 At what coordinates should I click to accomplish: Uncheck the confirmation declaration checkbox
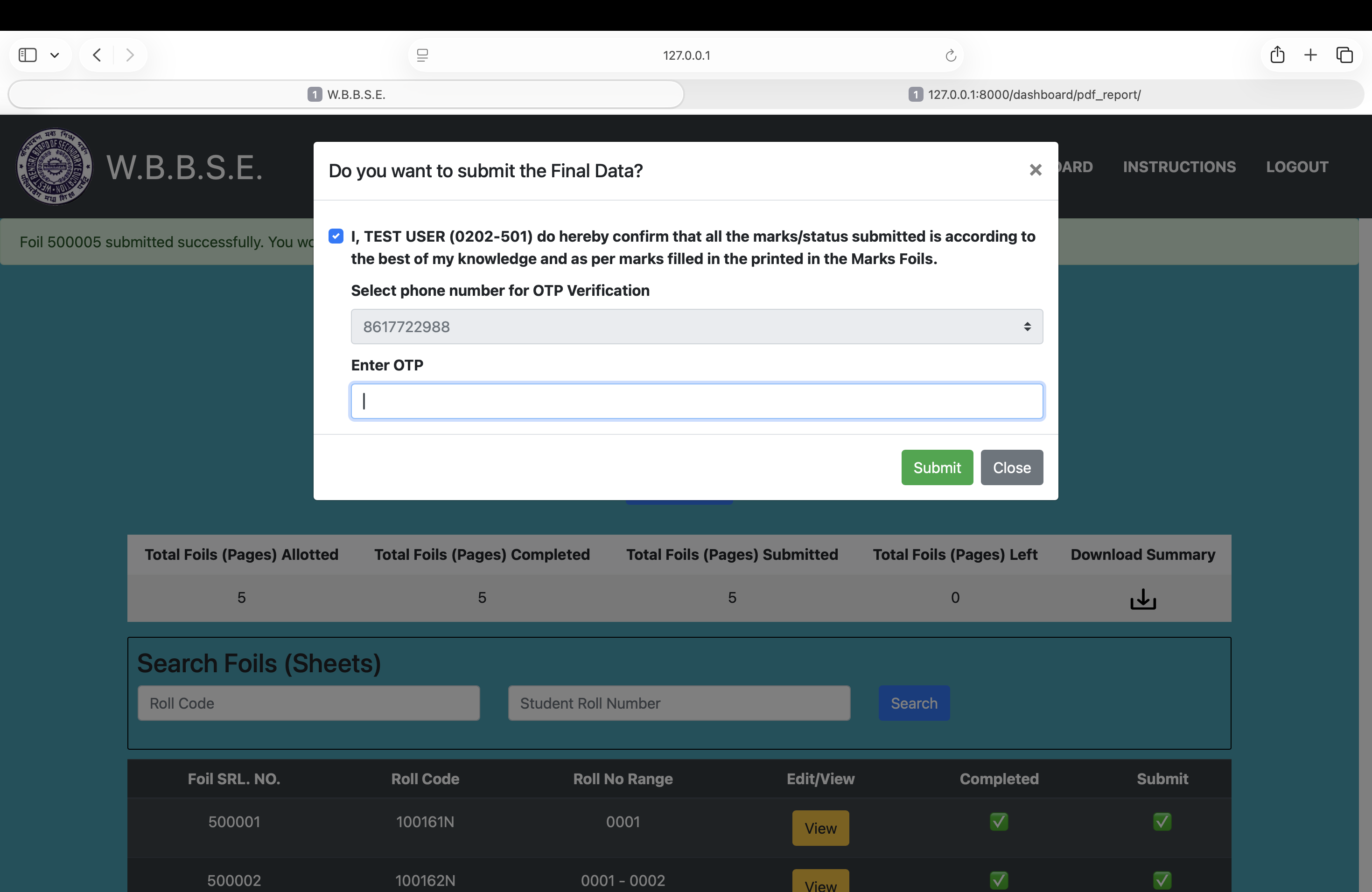click(x=336, y=236)
